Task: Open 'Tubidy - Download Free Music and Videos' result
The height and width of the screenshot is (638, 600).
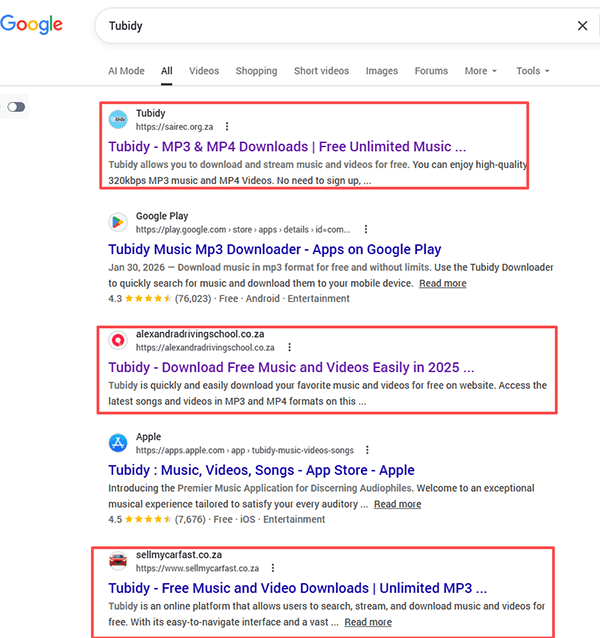Action: pyautogui.click(x=291, y=367)
